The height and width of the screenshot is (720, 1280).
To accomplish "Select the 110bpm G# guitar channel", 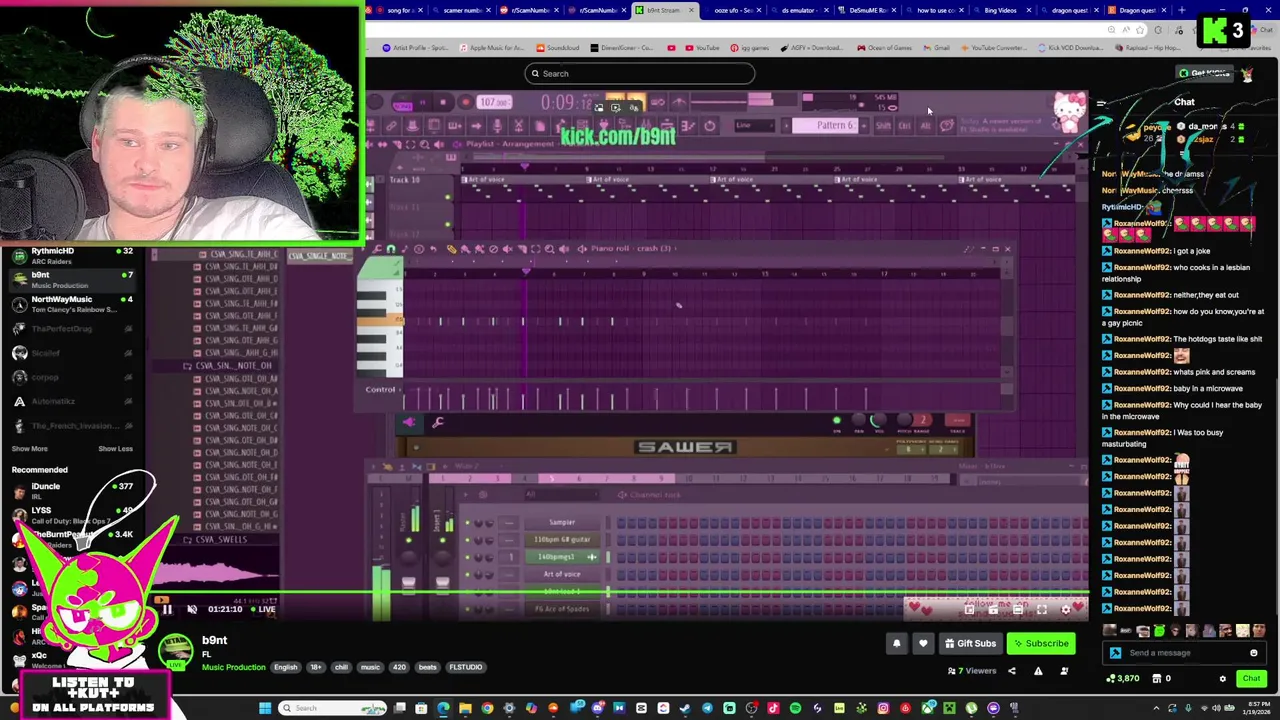I will (562, 539).
